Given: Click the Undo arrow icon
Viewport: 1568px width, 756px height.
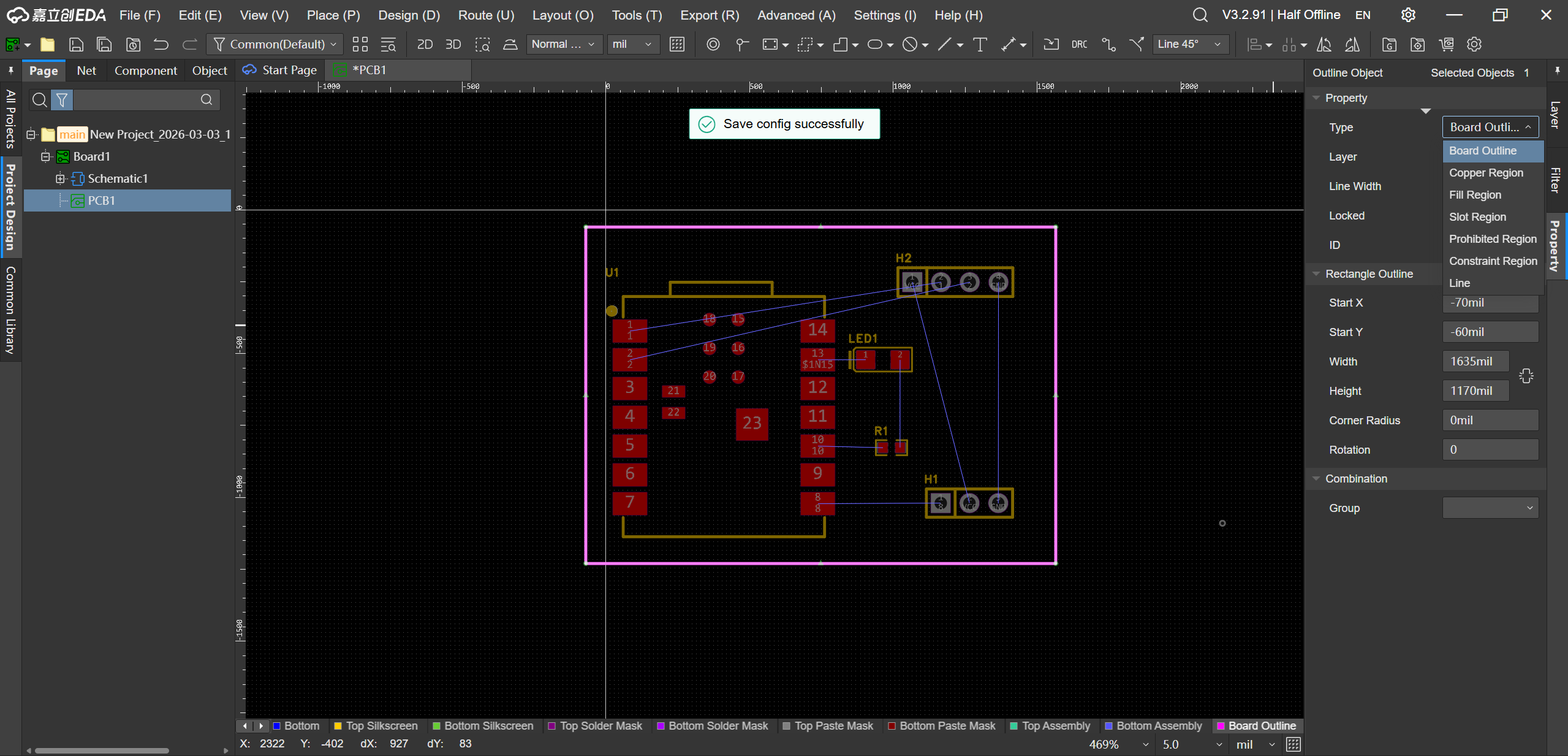Looking at the screenshot, I should coord(161,44).
